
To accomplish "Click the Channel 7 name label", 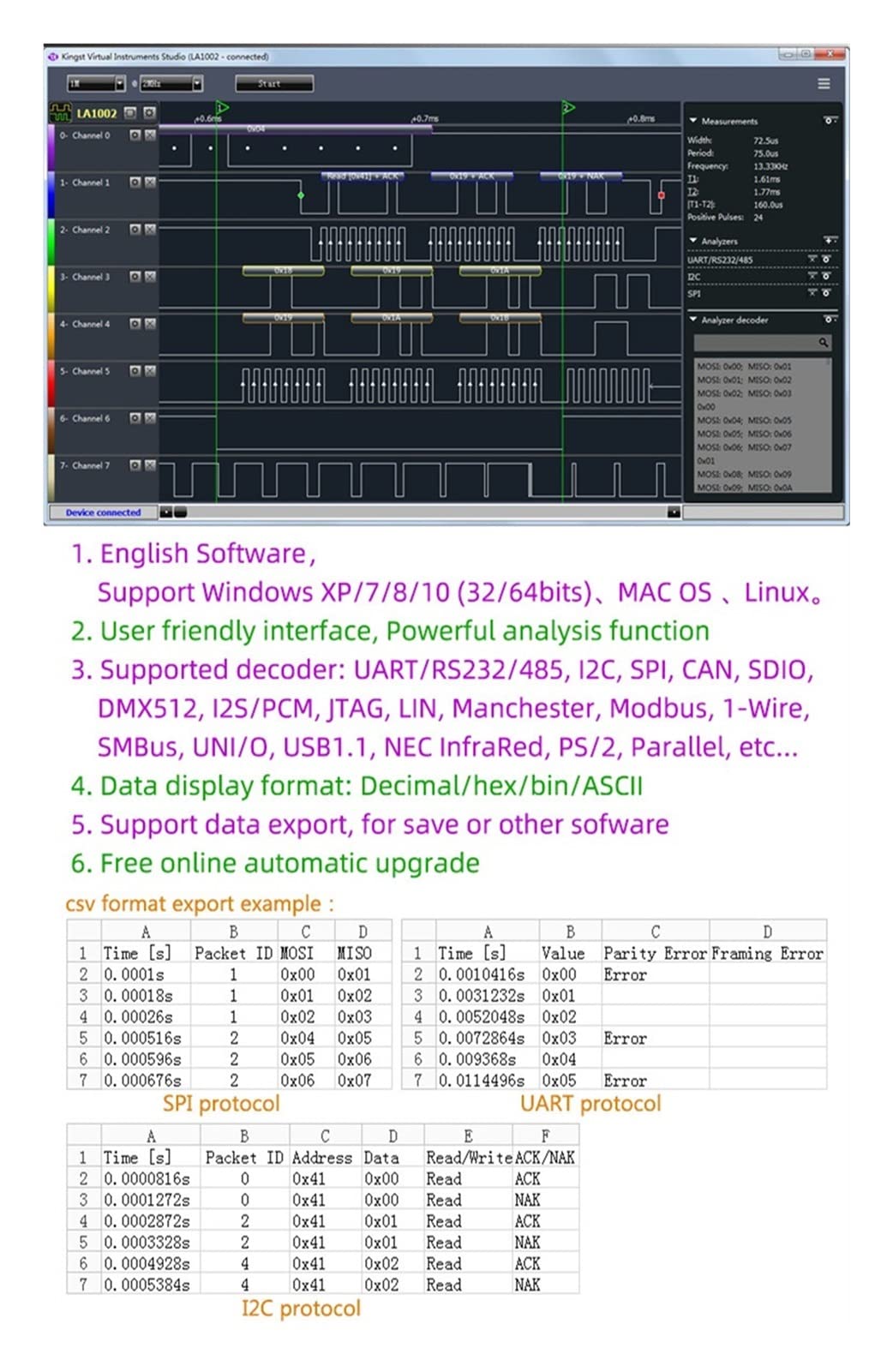I will (85, 465).
